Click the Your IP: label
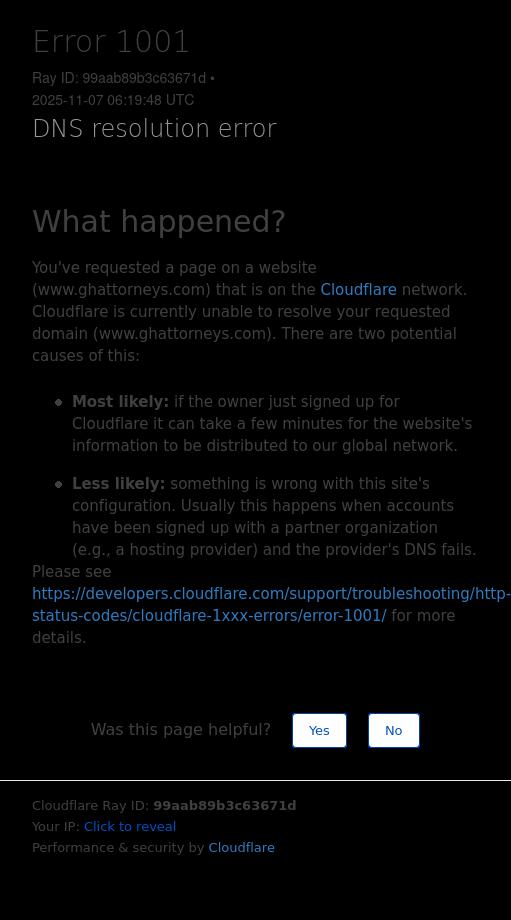The image size is (511, 920). (x=56, y=827)
